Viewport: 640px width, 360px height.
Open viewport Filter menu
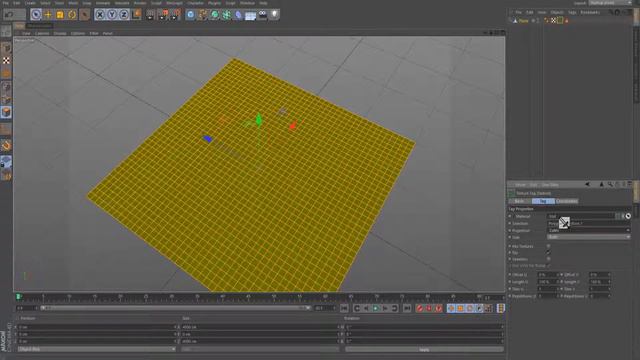click(94, 33)
